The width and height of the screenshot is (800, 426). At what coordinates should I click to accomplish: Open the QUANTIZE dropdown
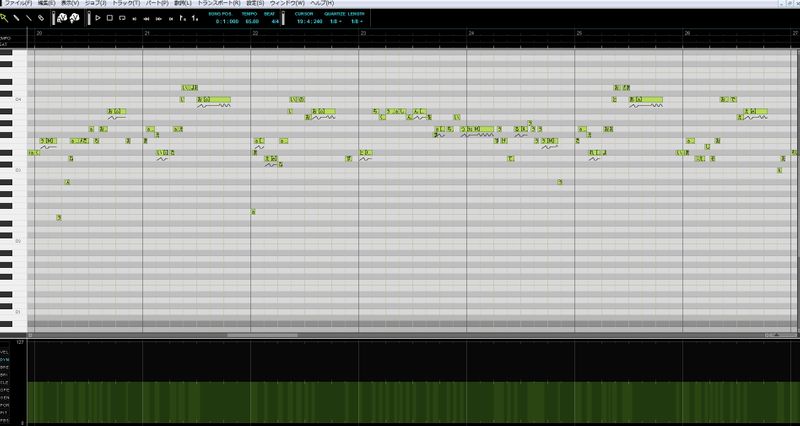331,20
